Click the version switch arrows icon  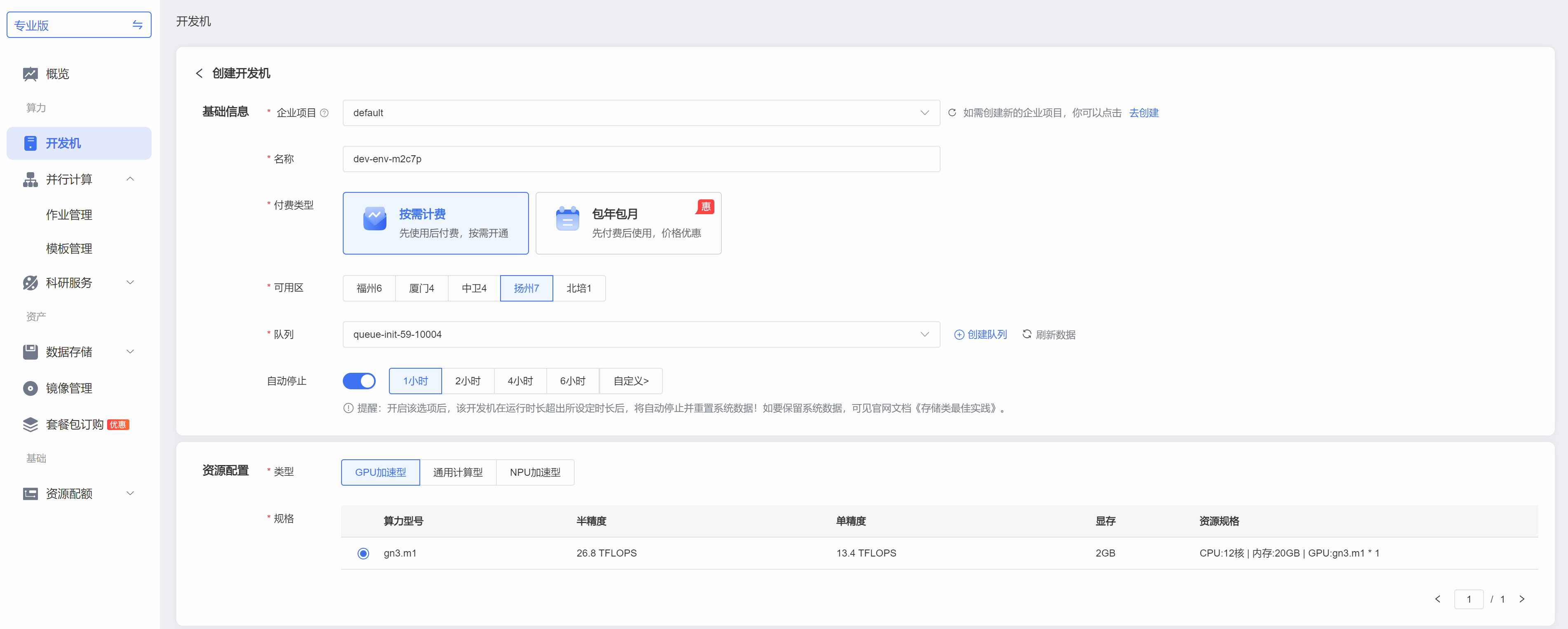click(138, 25)
